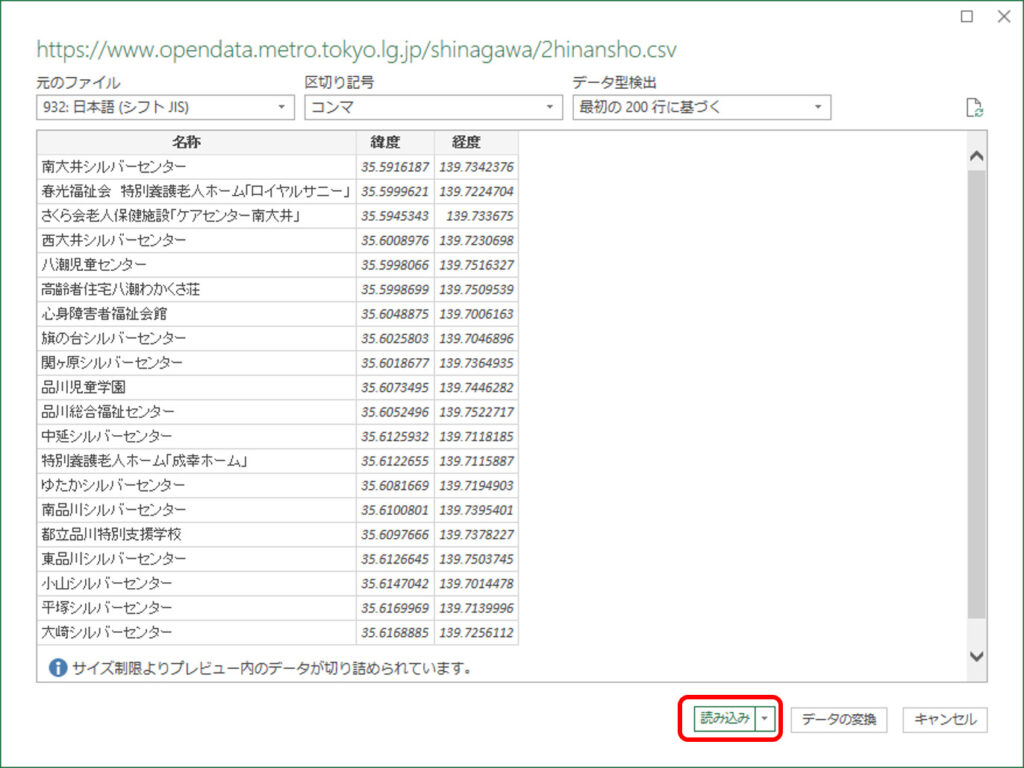Maximize the import dialog window
Viewport: 1024px width, 768px height.
(x=967, y=16)
